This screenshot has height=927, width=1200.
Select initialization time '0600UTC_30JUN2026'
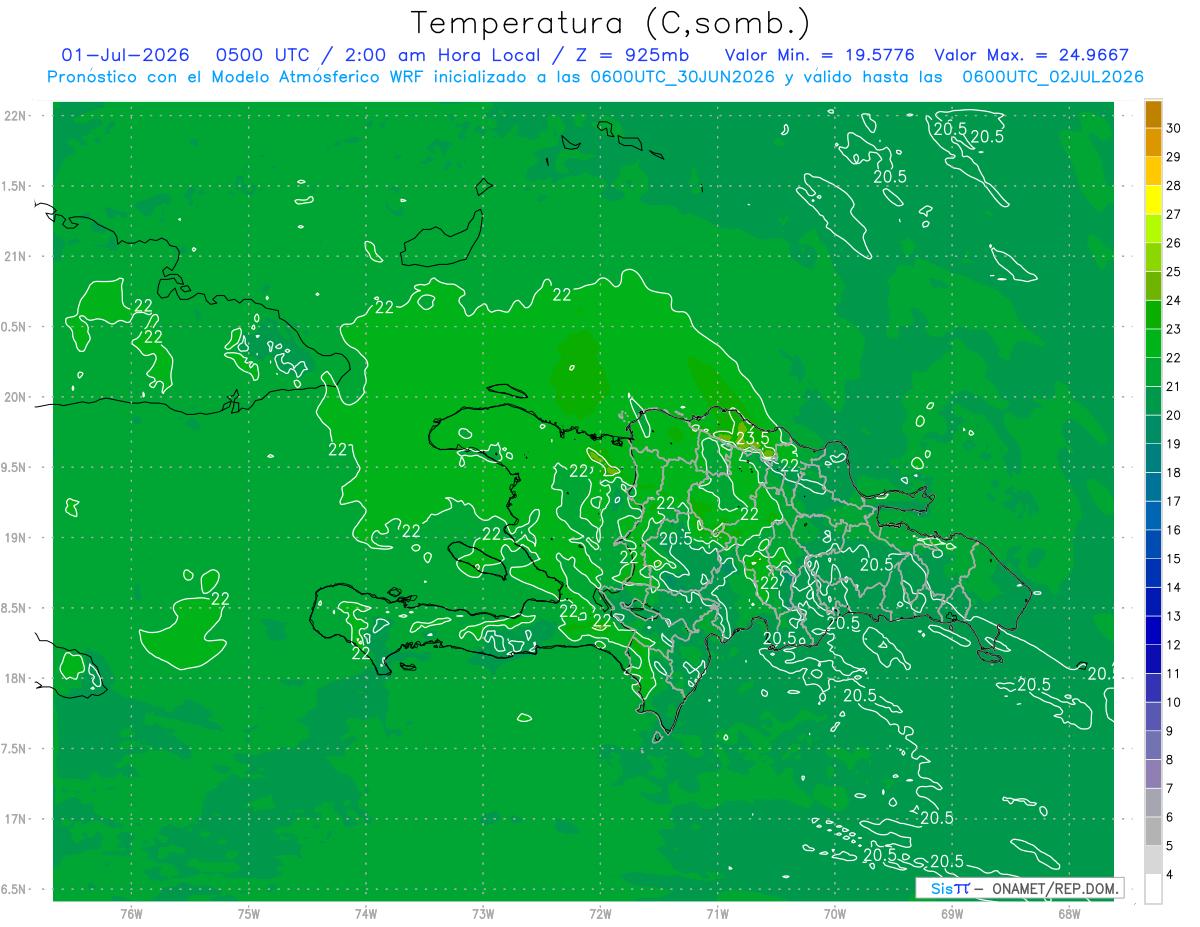(x=681, y=77)
